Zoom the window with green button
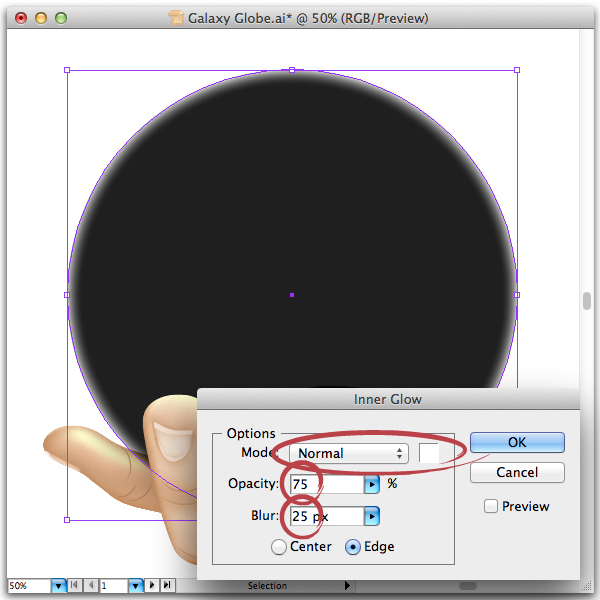The width and height of the screenshot is (600, 600). coord(61,18)
